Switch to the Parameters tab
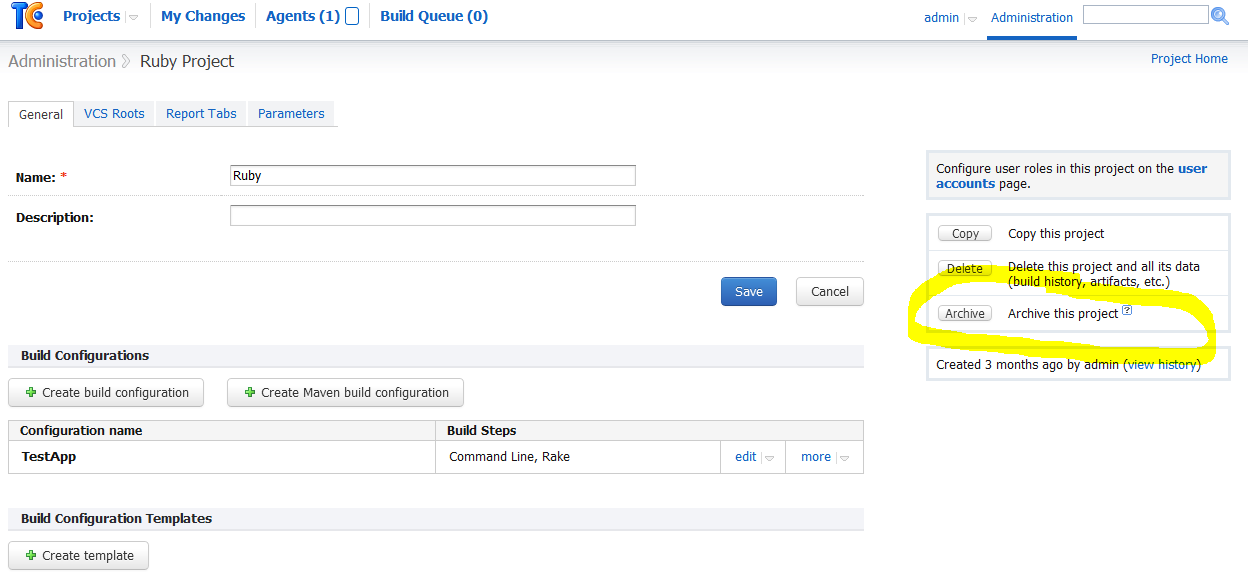Viewport: 1248px width, 579px height. coord(291,114)
